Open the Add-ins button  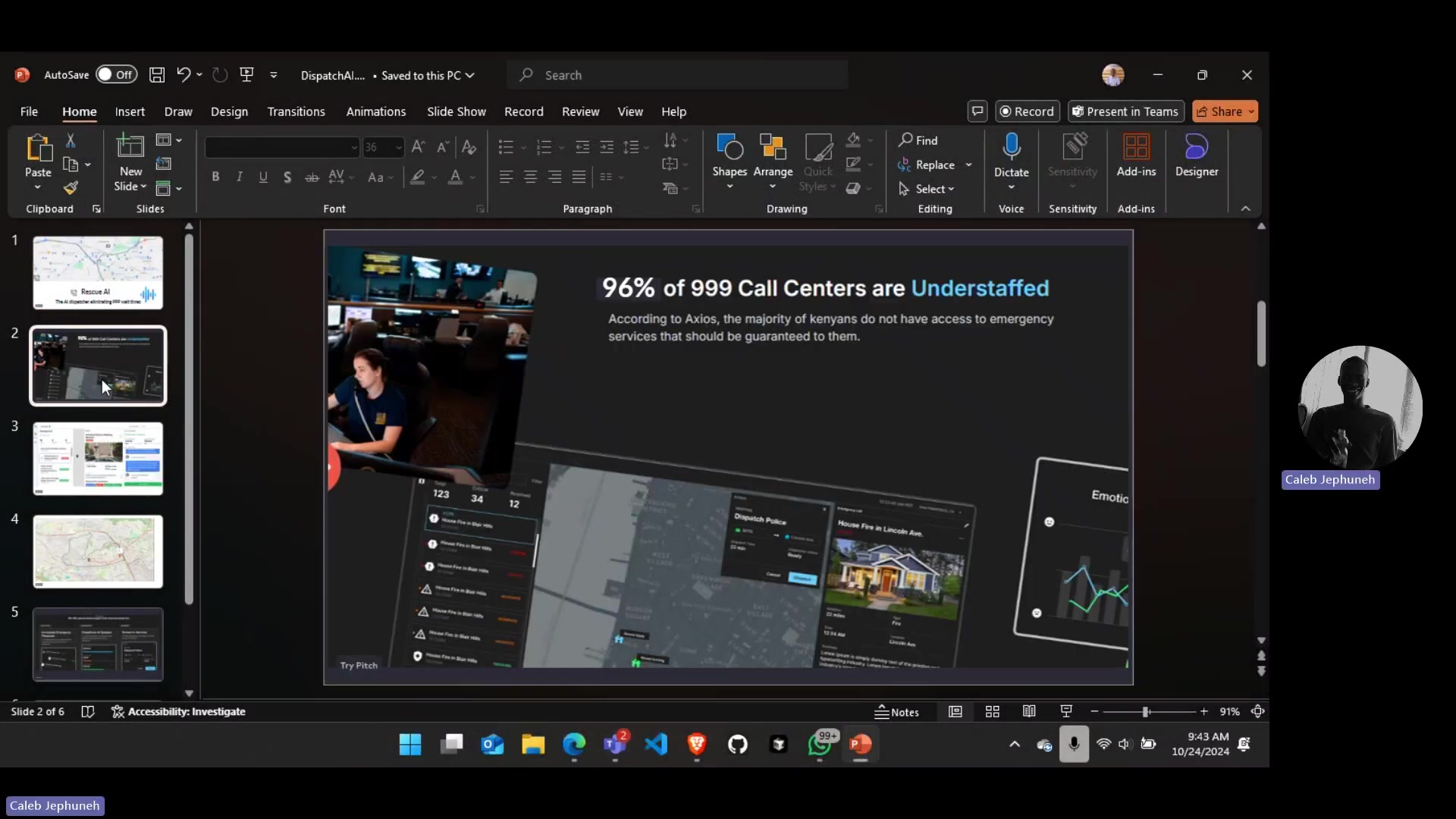pyautogui.click(x=1136, y=156)
